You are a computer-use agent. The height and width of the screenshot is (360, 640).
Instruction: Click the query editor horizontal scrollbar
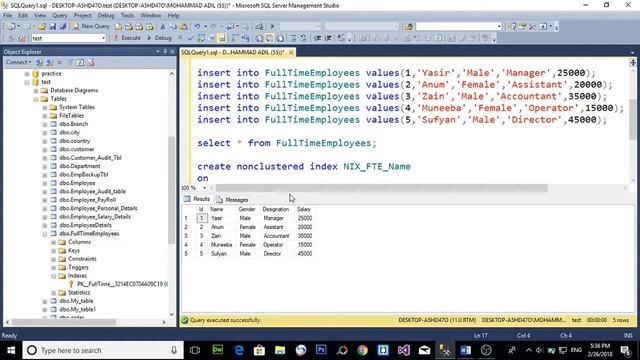coord(381,188)
